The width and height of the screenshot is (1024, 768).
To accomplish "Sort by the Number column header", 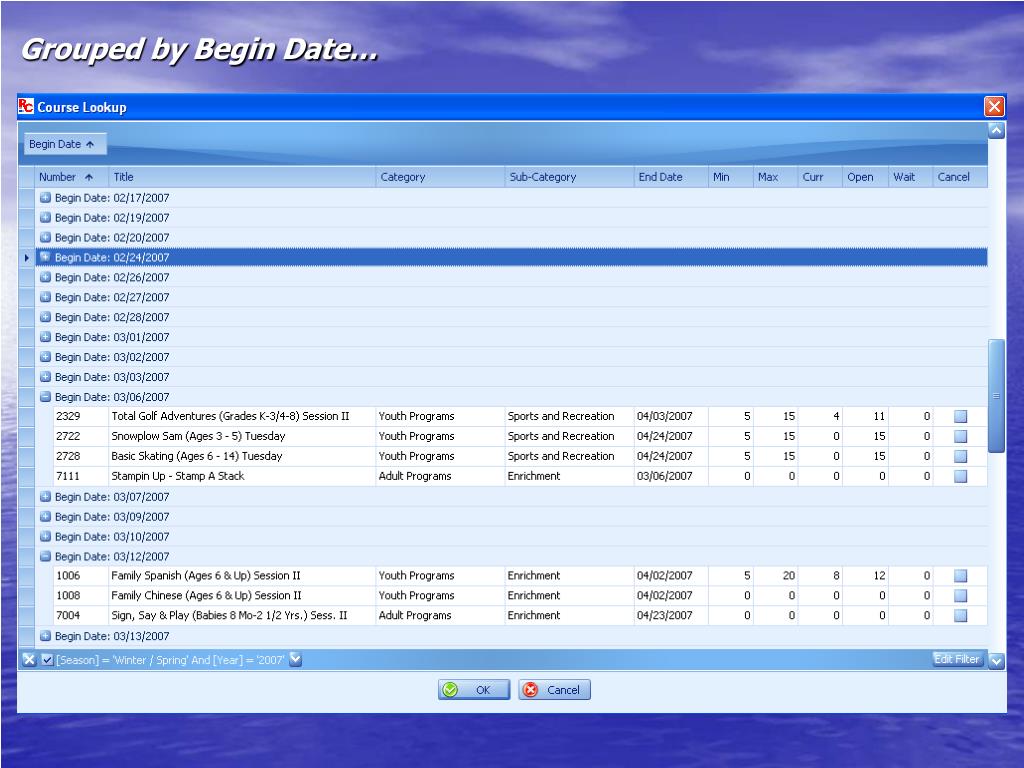I will [x=72, y=177].
